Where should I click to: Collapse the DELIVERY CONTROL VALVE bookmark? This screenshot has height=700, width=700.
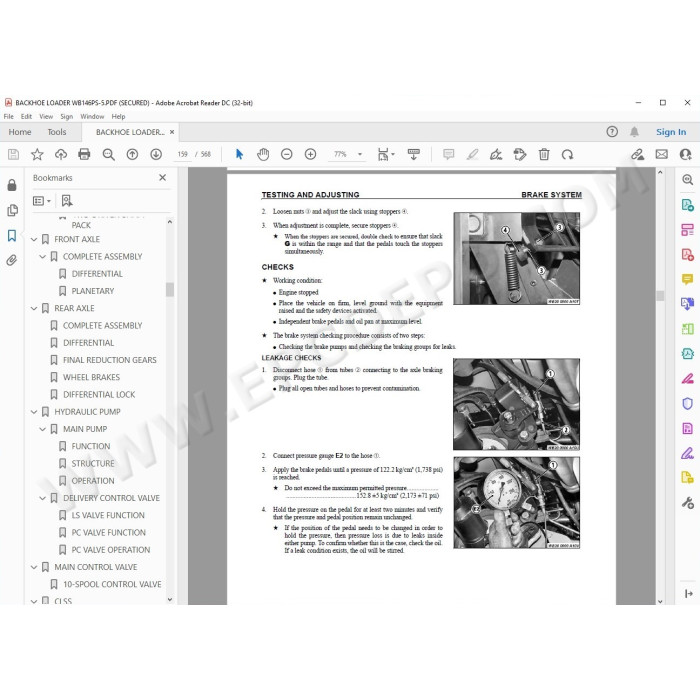coord(42,498)
